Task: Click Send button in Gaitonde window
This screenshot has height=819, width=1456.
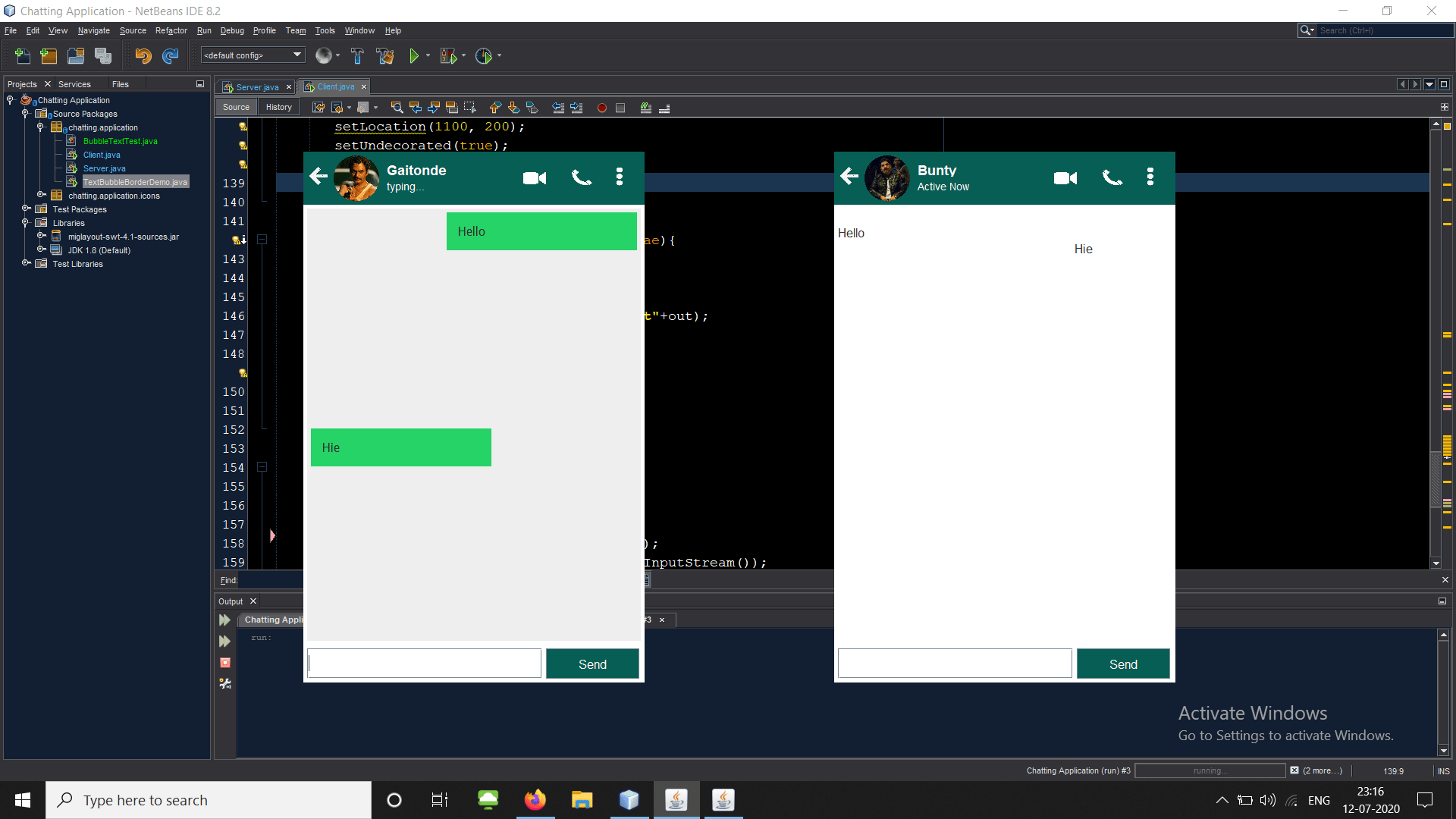Action: (592, 664)
